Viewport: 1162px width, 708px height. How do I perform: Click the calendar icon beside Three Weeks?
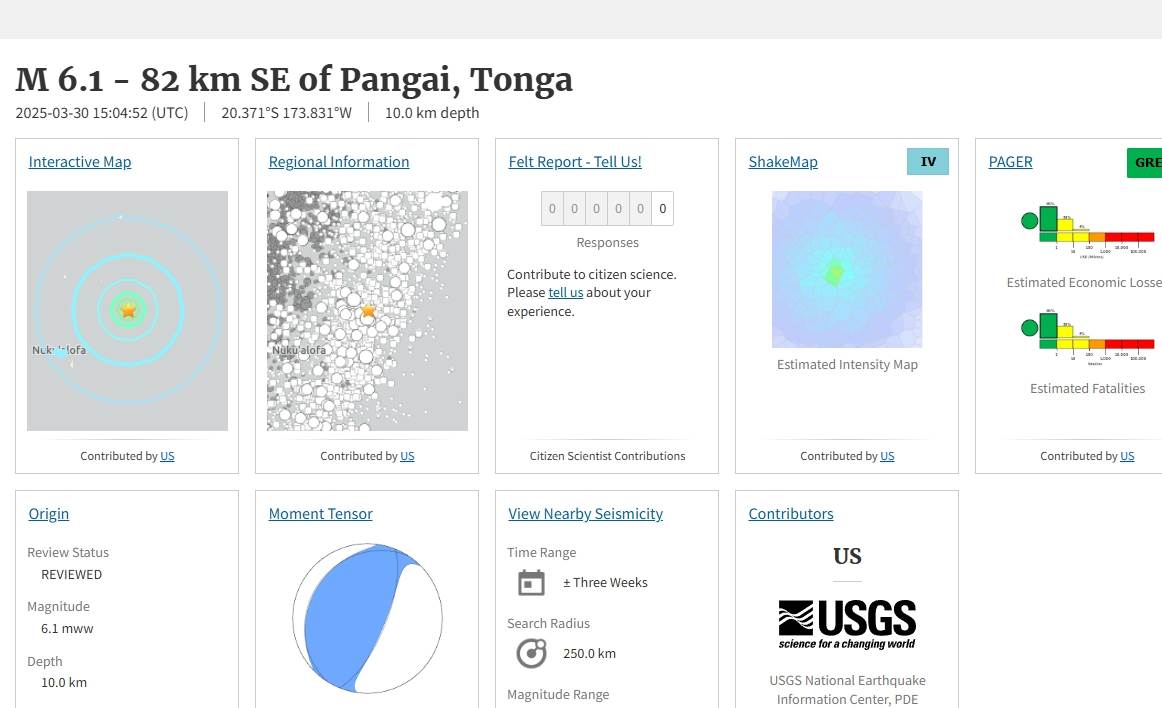pyautogui.click(x=531, y=582)
